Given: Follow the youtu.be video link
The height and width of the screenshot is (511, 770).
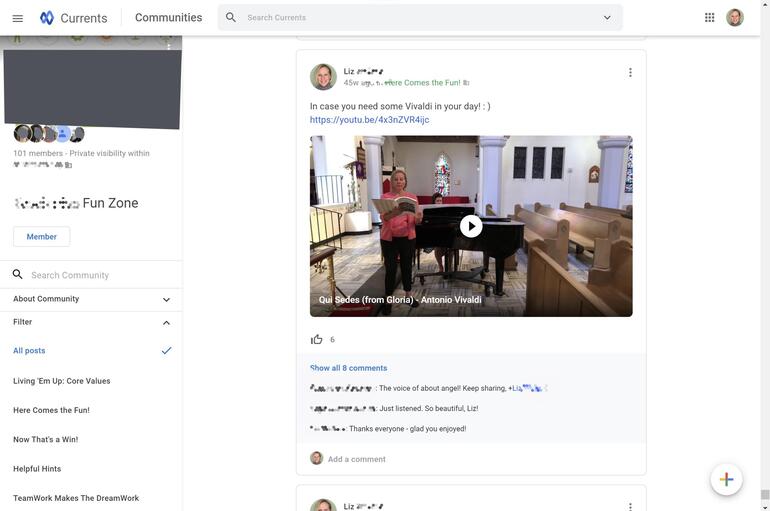Looking at the screenshot, I should click(369, 120).
